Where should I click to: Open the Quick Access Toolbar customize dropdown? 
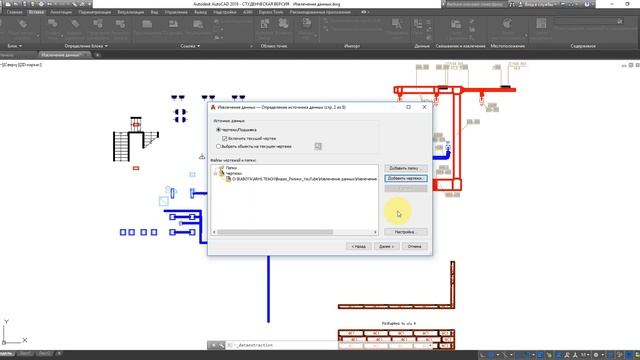[x=89, y=4]
